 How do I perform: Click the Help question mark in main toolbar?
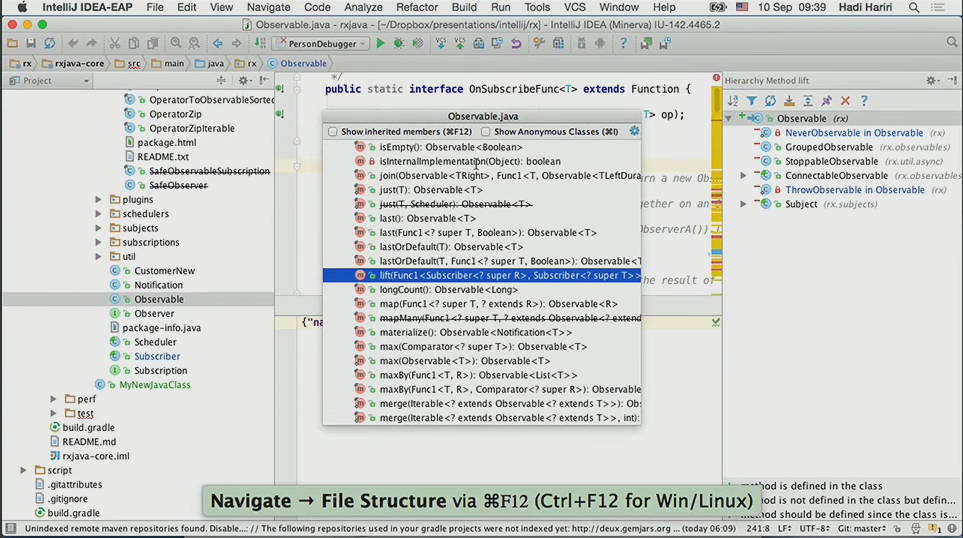pyautogui.click(x=623, y=44)
